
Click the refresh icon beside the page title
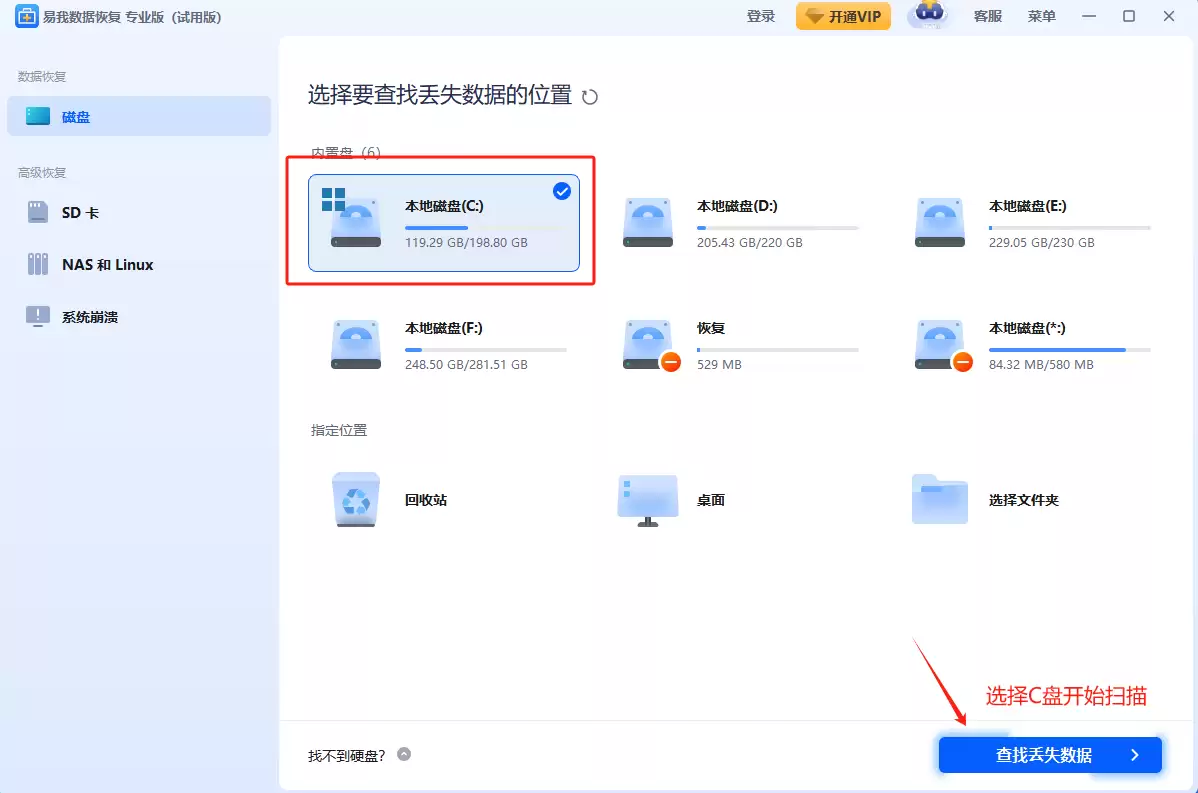(590, 97)
